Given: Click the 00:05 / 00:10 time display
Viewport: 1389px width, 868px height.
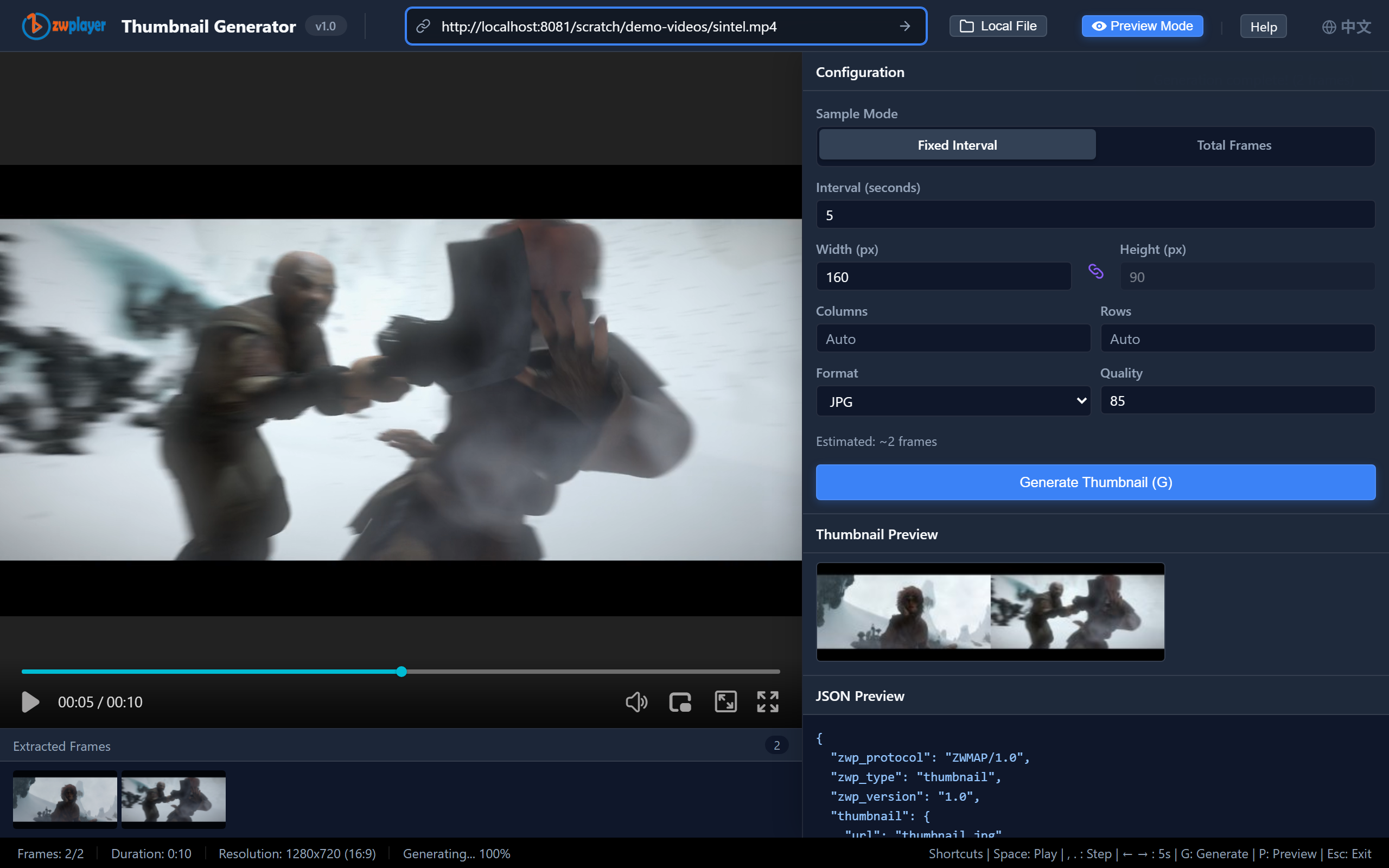Looking at the screenshot, I should point(100,702).
